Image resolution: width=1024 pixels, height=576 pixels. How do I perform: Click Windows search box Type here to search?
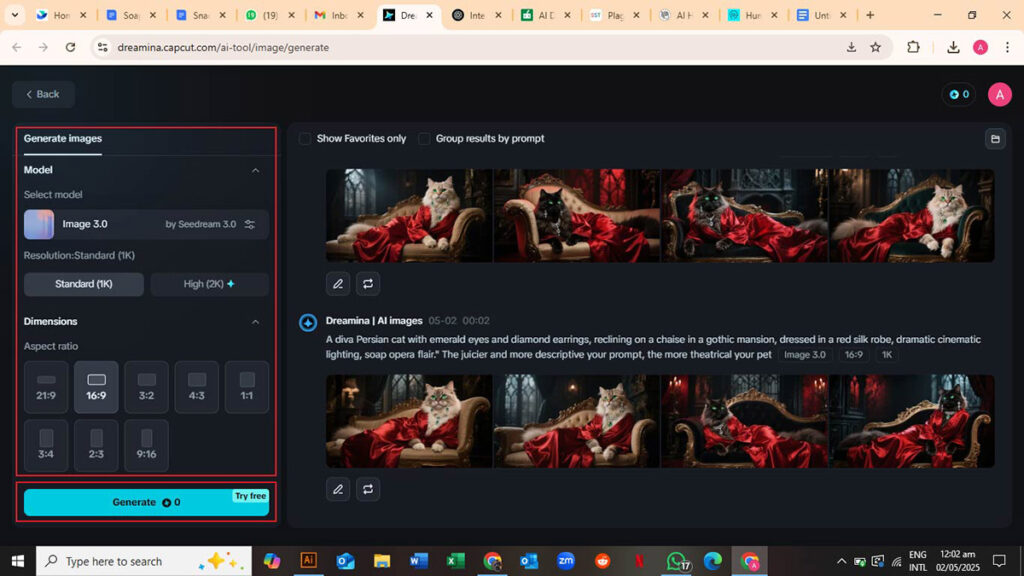[144, 561]
